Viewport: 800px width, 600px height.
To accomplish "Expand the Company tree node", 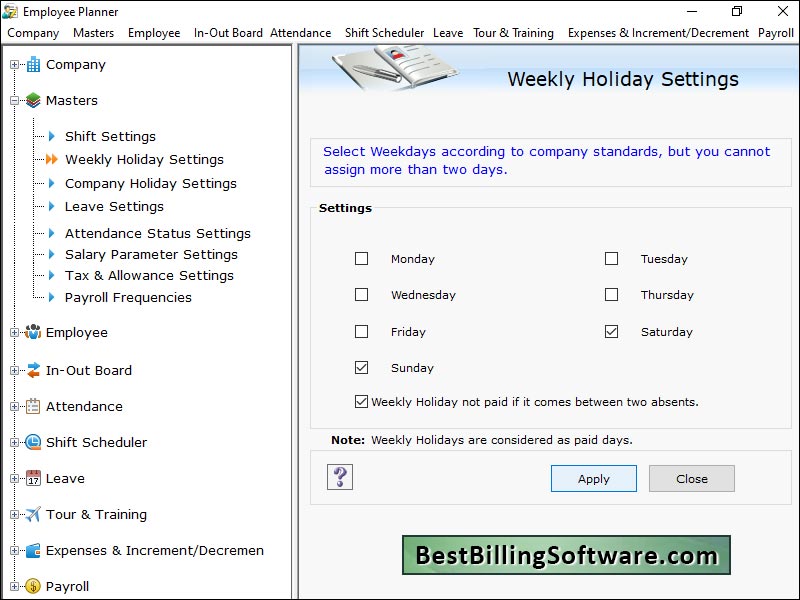I will [x=13, y=64].
